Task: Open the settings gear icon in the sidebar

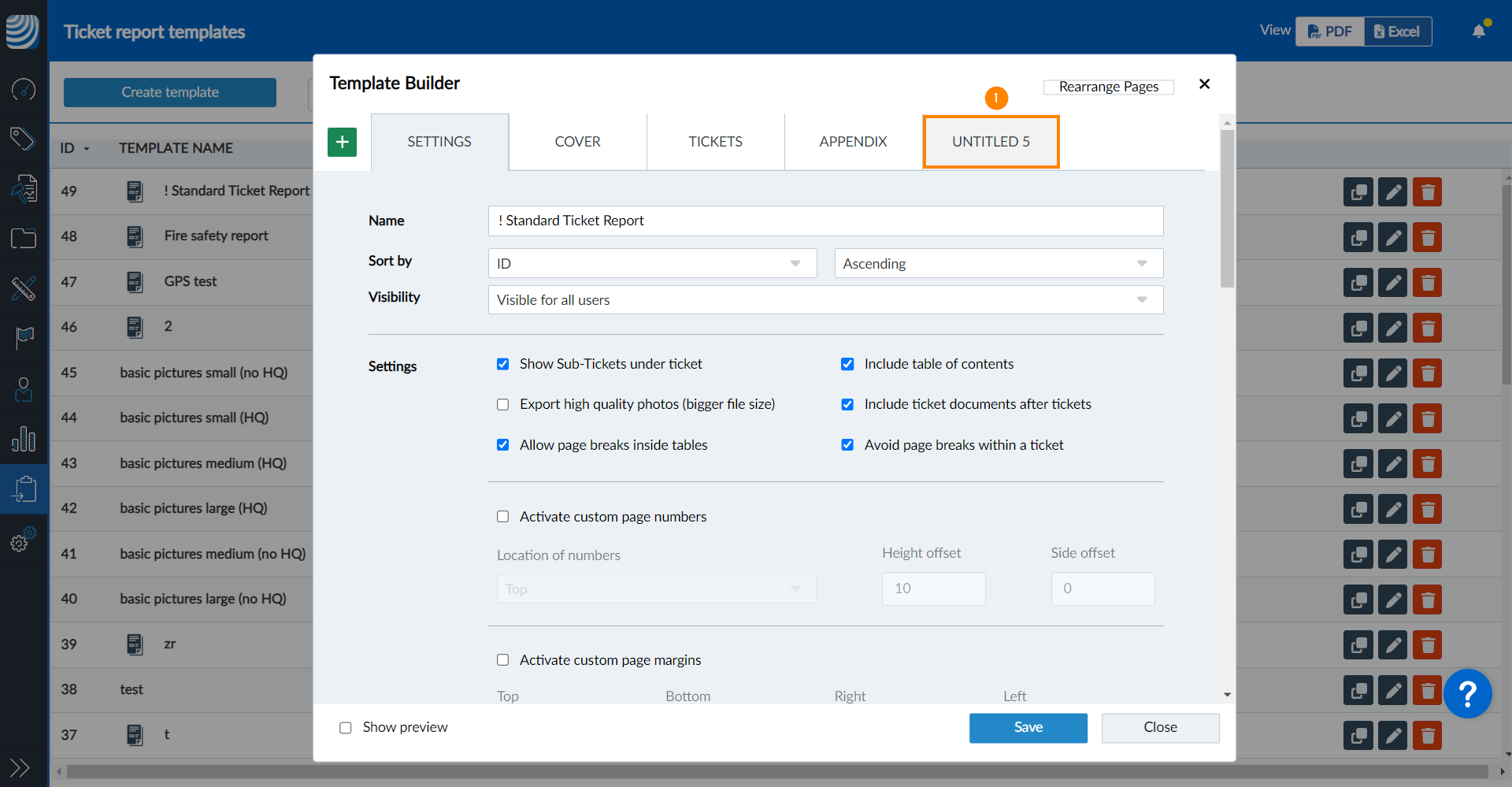Action: (x=23, y=540)
